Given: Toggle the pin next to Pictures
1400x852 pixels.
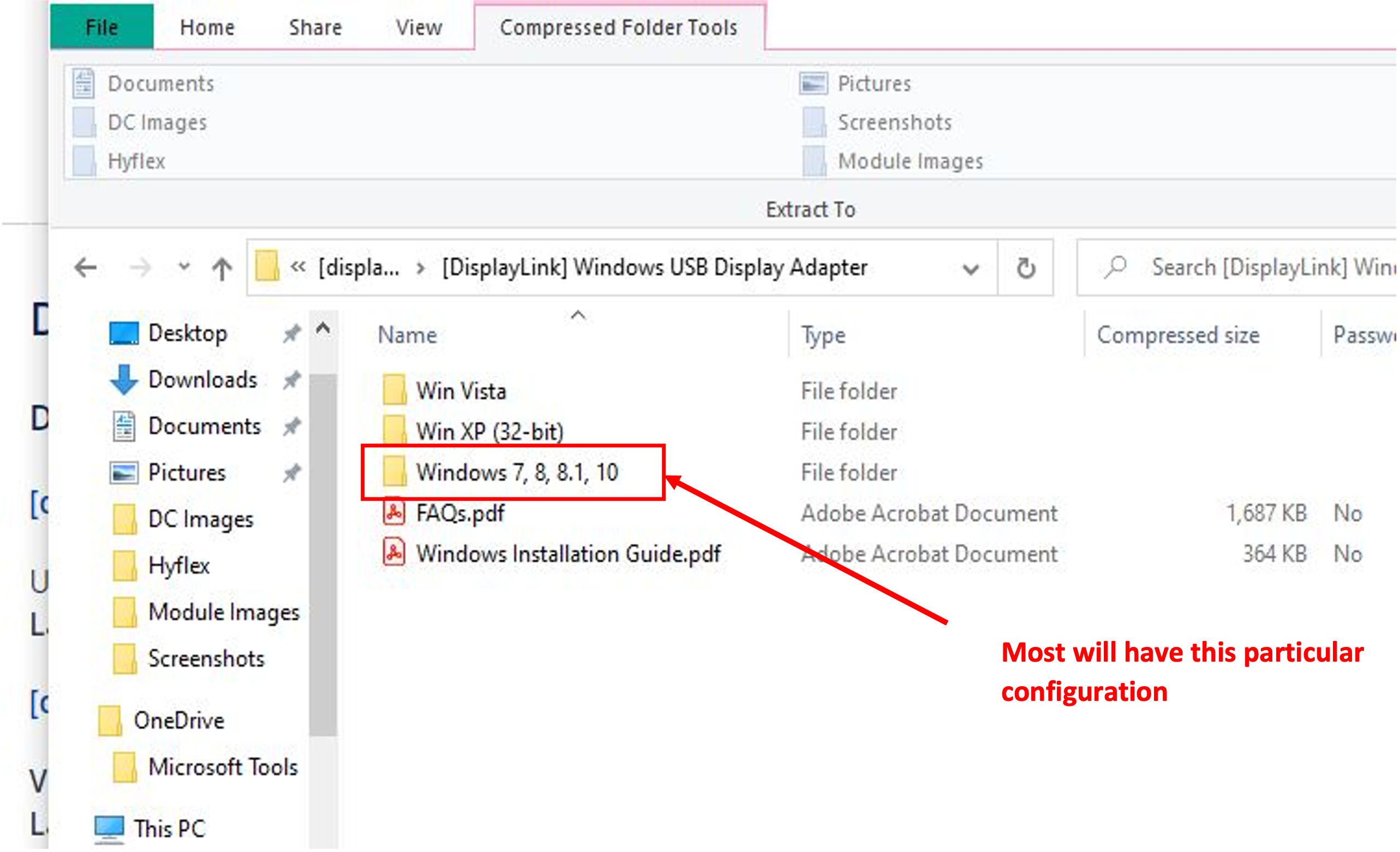Looking at the screenshot, I should (291, 472).
